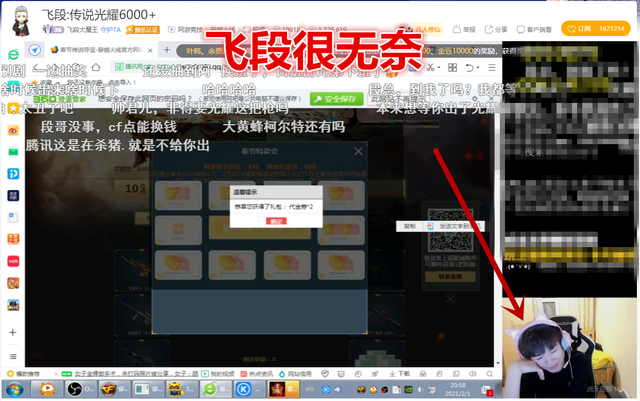
Task: Click the orange 订阅 subscribe button
Action: (x=596, y=29)
